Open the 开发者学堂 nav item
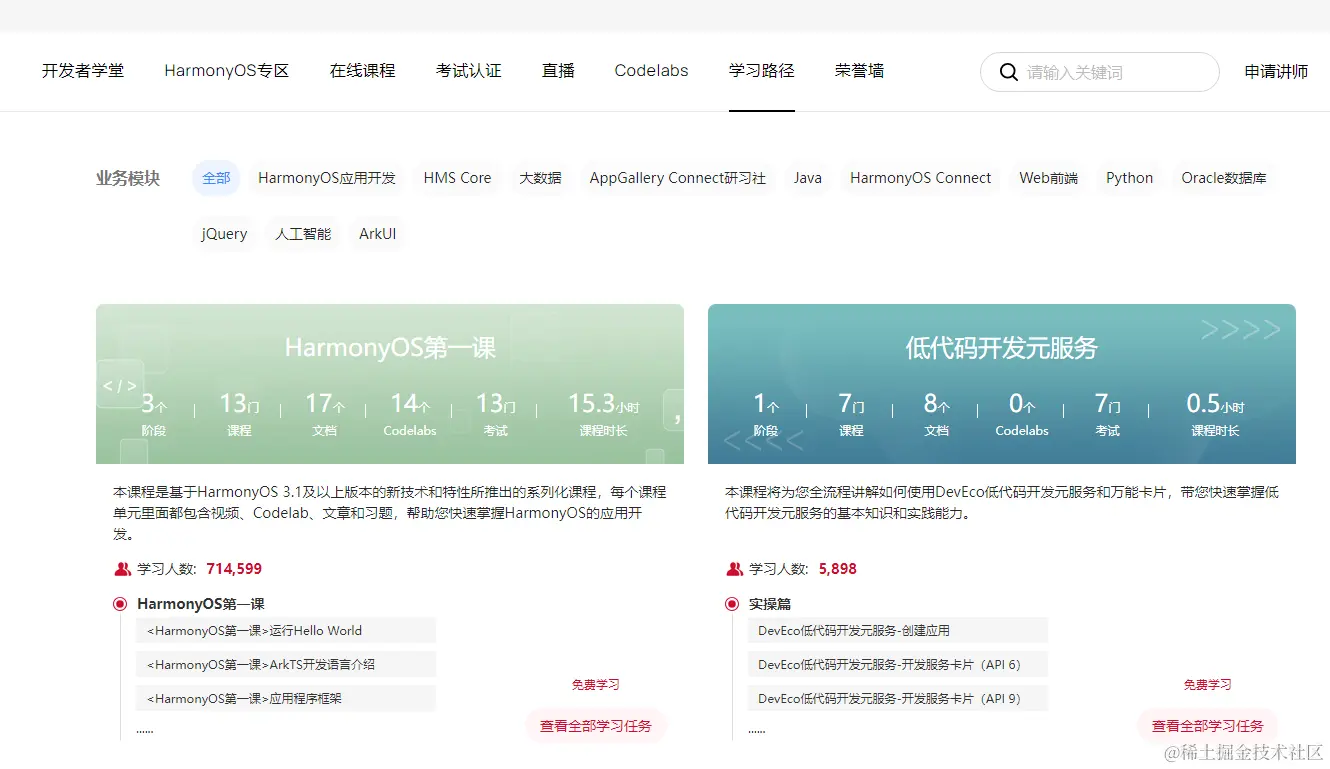 [x=83, y=71]
